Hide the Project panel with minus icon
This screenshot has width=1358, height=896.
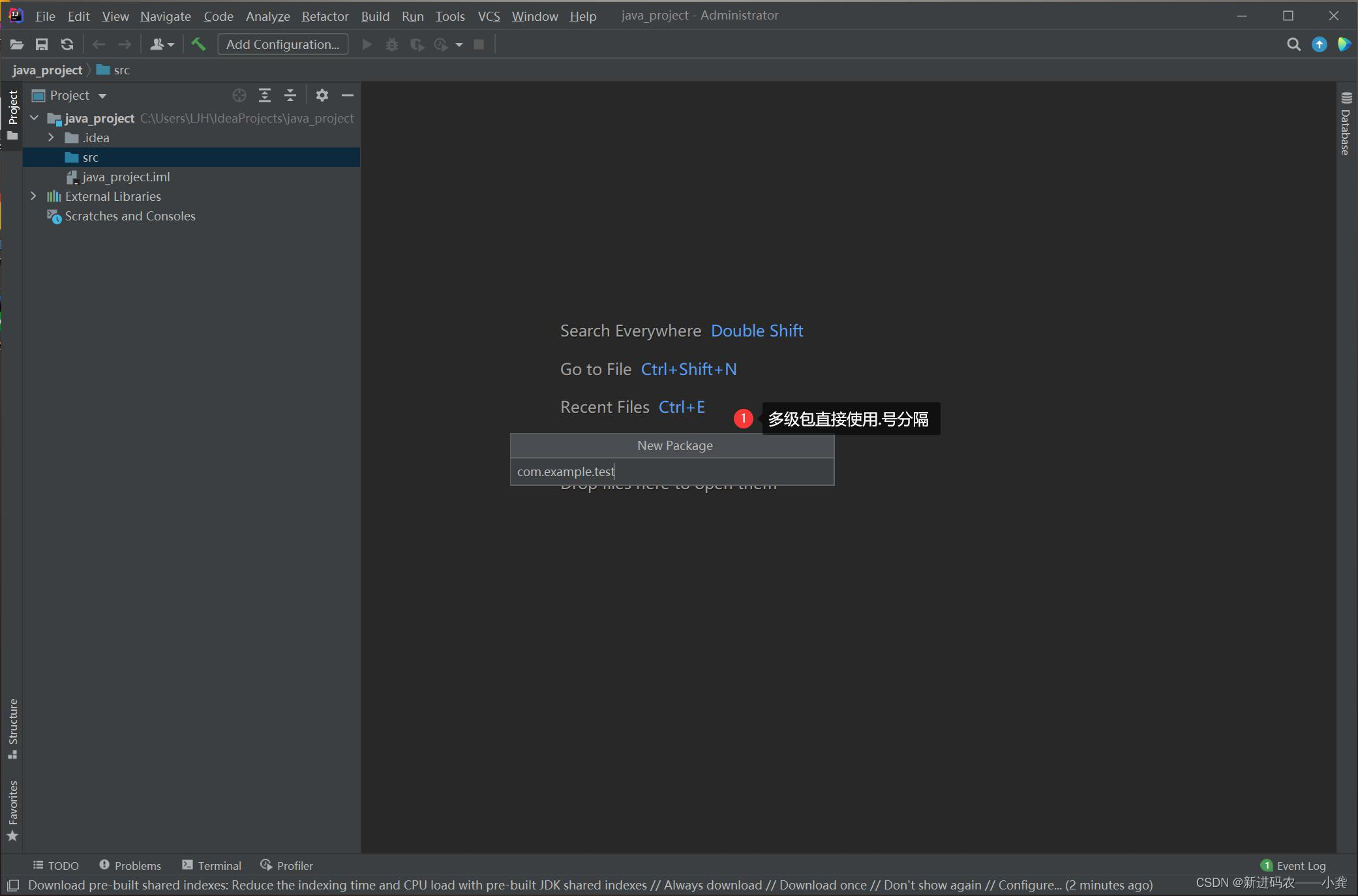point(348,95)
